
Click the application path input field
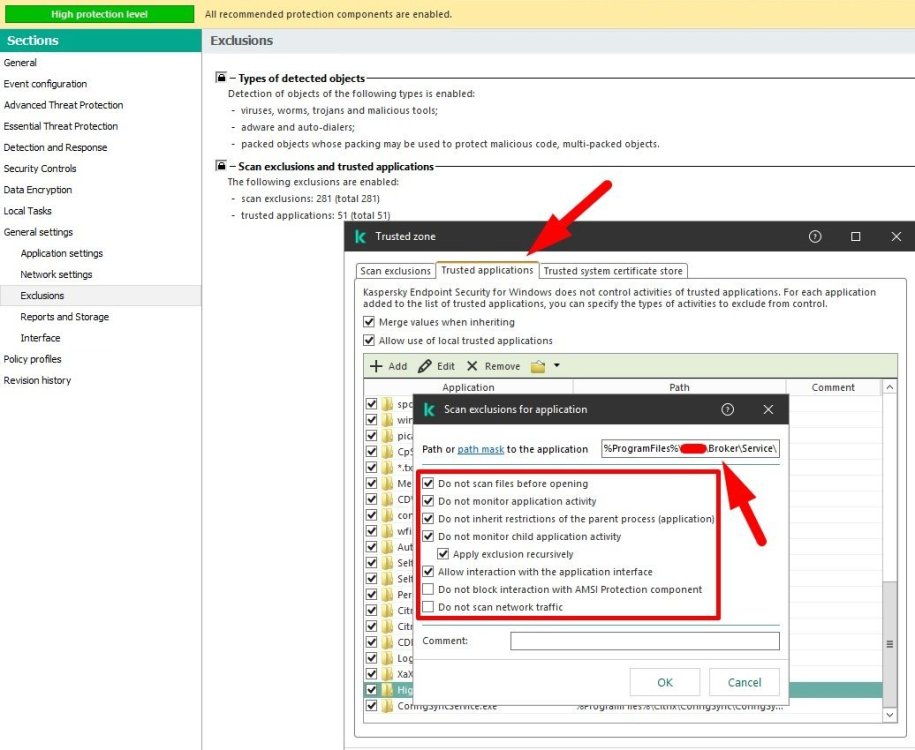tap(690, 448)
